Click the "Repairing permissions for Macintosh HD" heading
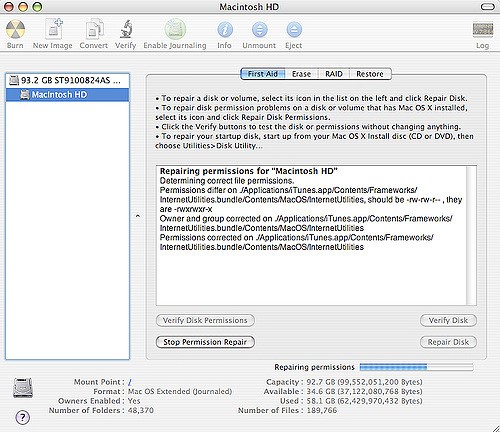500x432 pixels. point(249,171)
